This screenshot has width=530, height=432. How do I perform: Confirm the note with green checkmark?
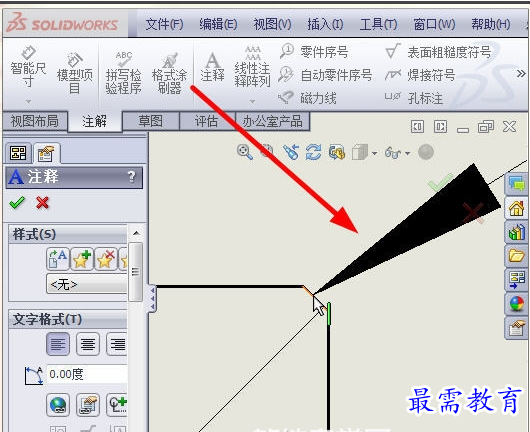coord(17,202)
